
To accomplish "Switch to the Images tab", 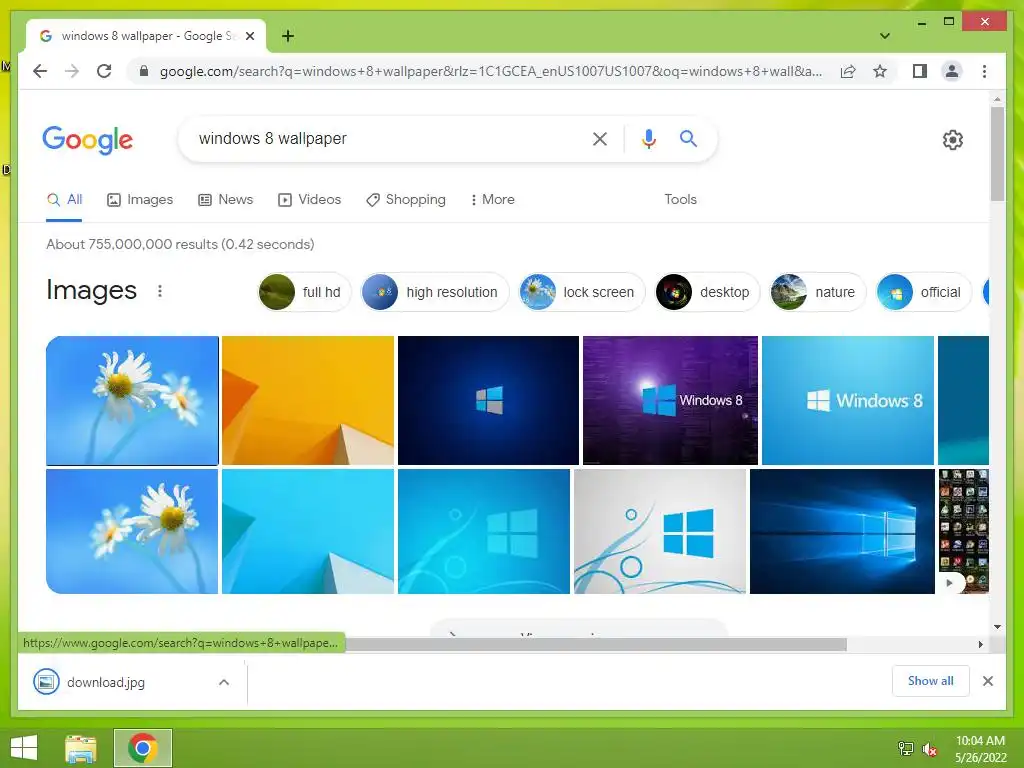I will (140, 200).
